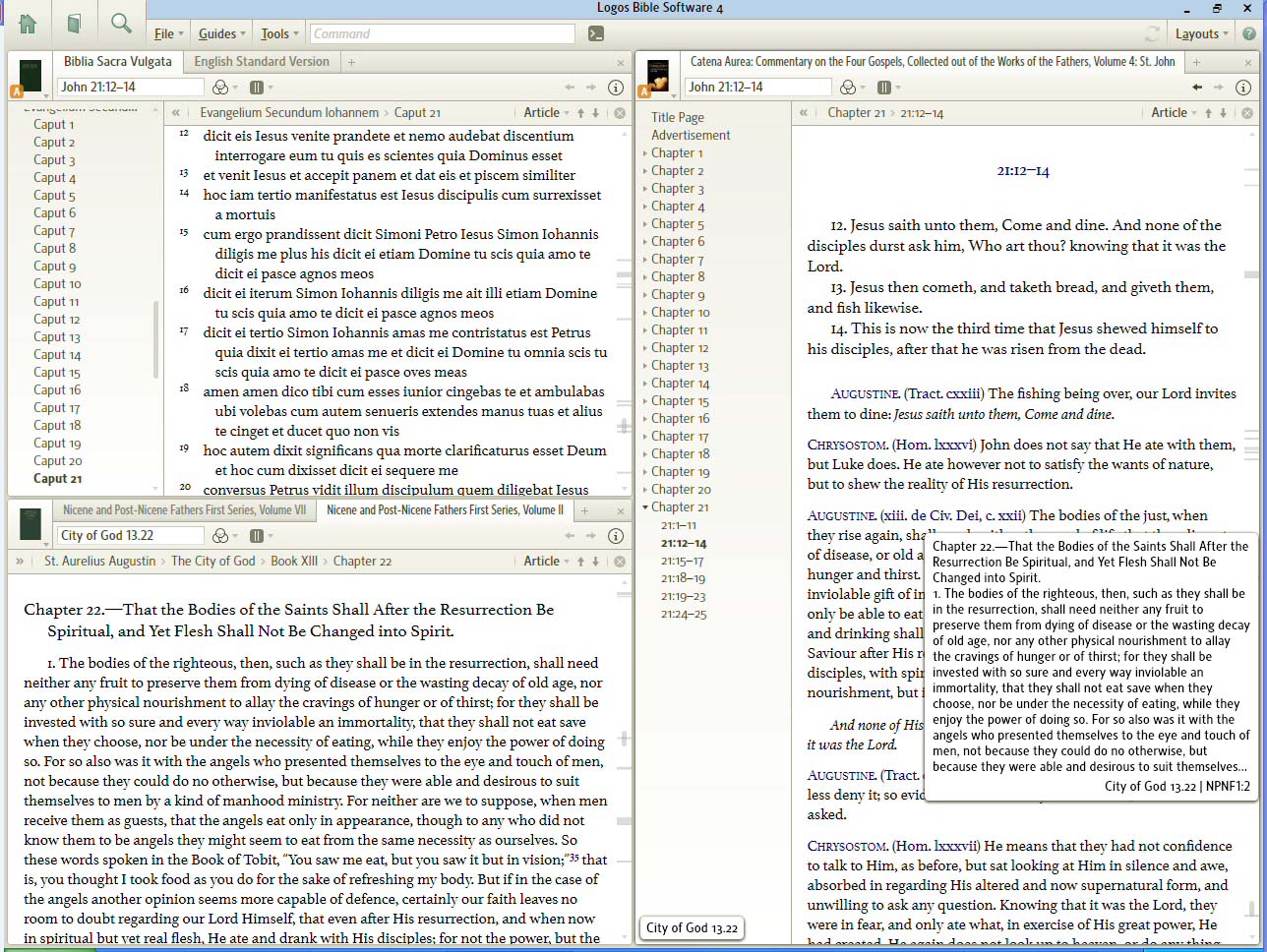The width and height of the screenshot is (1267, 952).
Task: Open visual filters in City of God panel
Action: pyautogui.click(x=224, y=536)
